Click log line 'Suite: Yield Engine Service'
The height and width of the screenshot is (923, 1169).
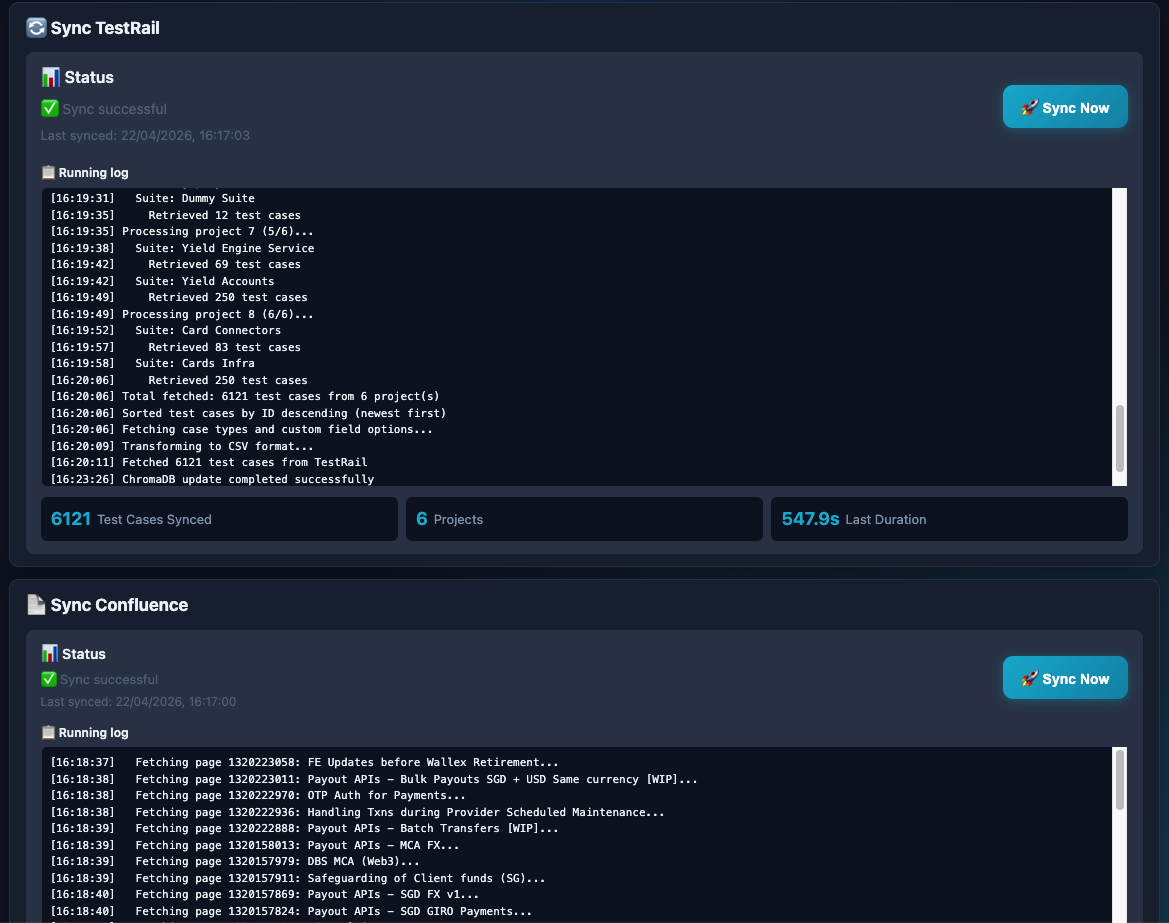183,248
